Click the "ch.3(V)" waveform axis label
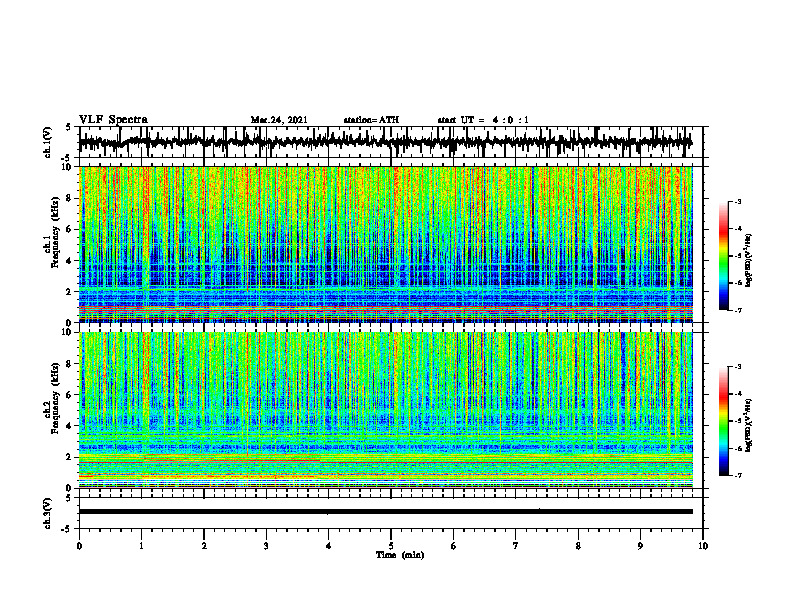 48,513
